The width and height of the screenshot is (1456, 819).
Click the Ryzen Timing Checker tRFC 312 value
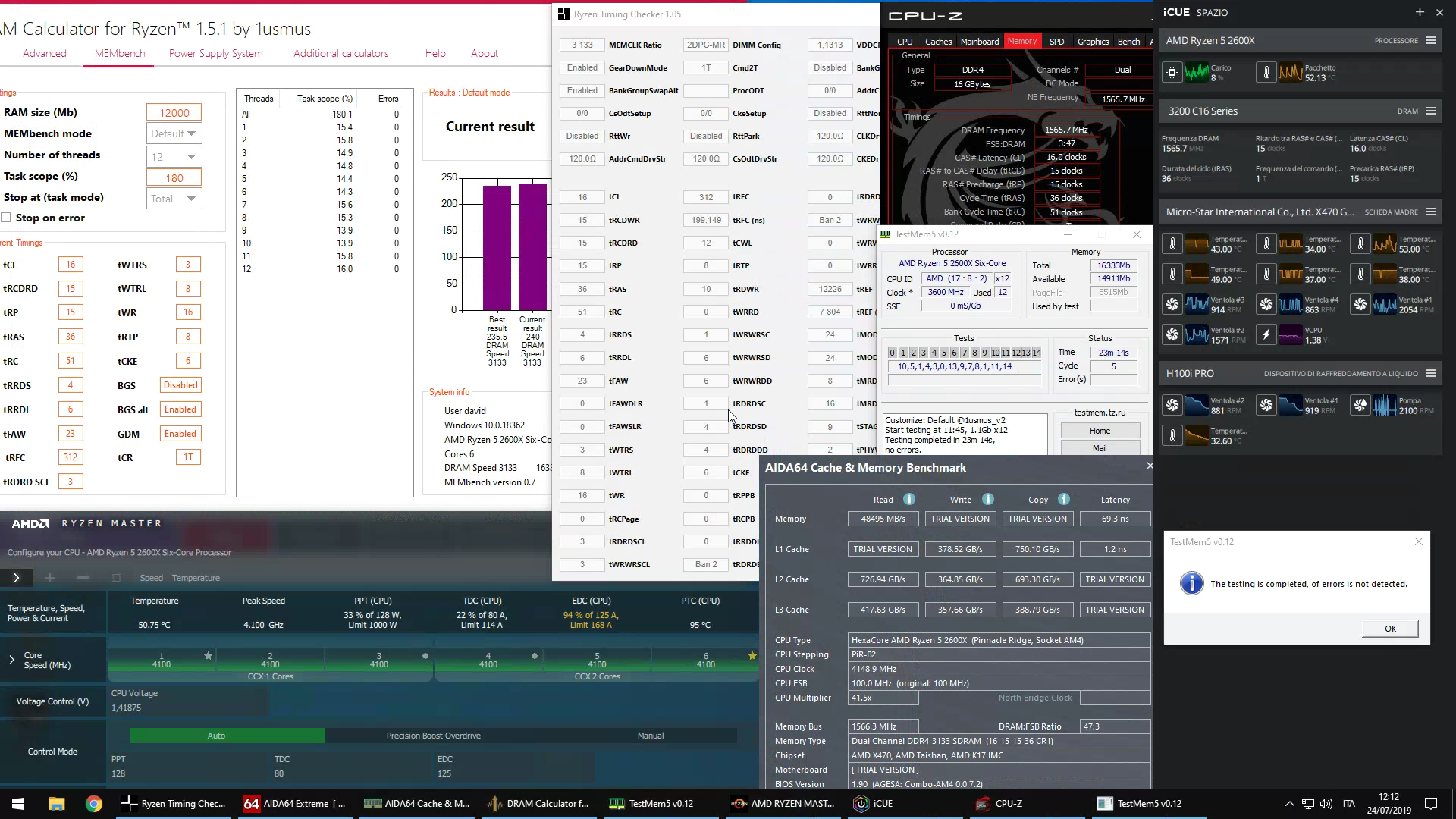click(x=706, y=197)
